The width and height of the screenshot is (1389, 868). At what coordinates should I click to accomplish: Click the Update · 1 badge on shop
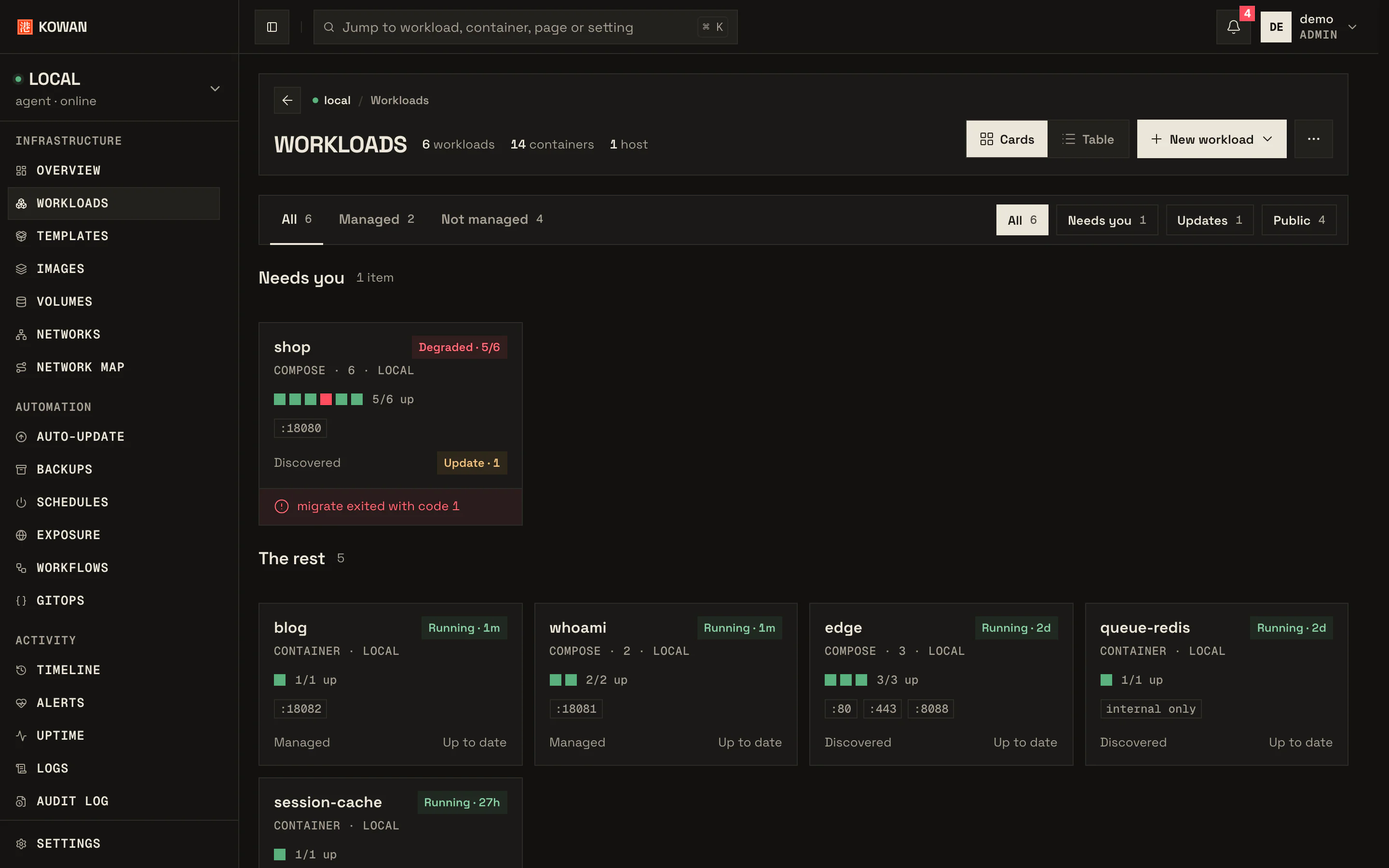[472, 463]
